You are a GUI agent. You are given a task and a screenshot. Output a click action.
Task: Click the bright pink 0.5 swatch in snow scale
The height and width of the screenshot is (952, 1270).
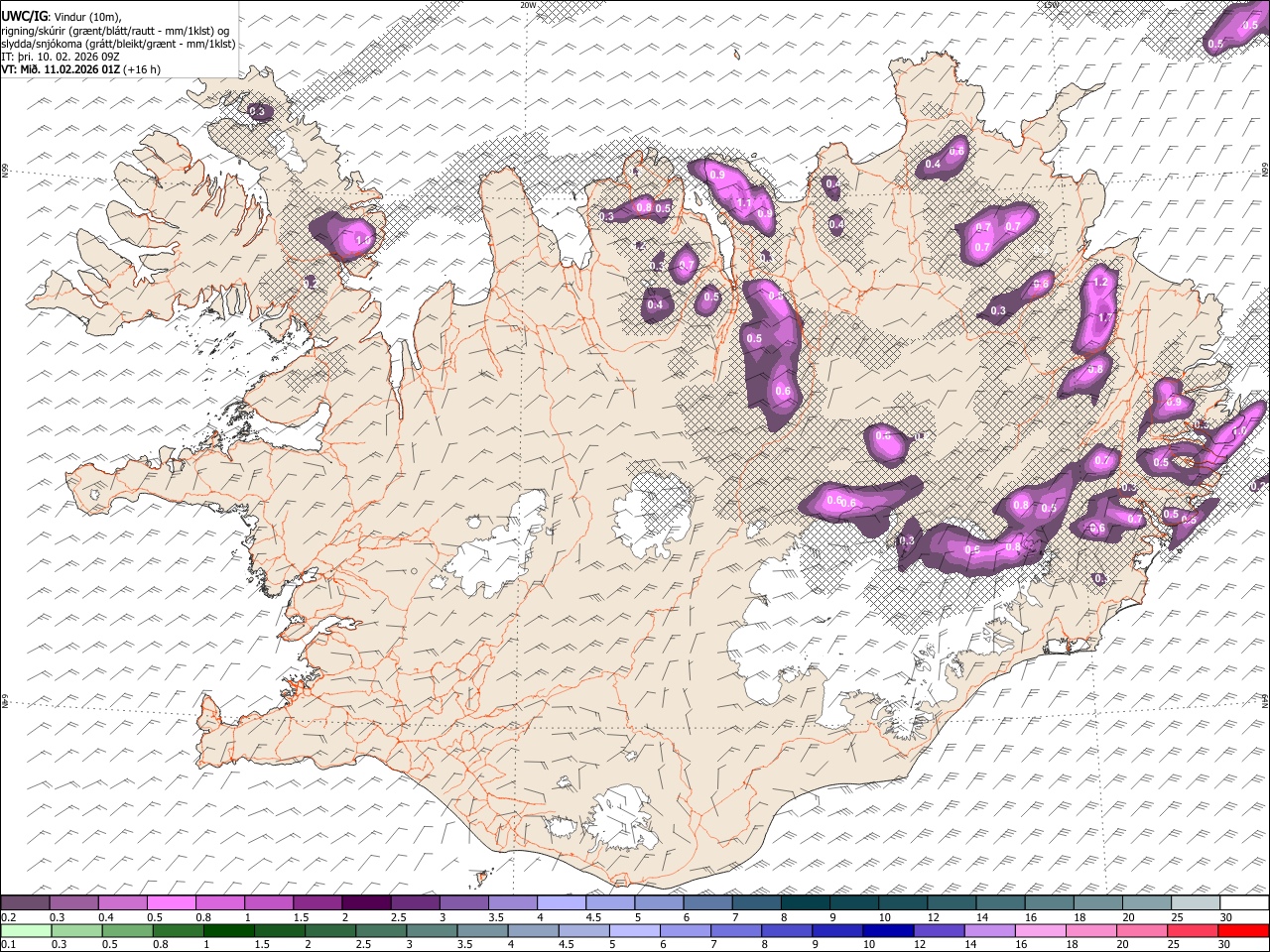pyautogui.click(x=171, y=903)
